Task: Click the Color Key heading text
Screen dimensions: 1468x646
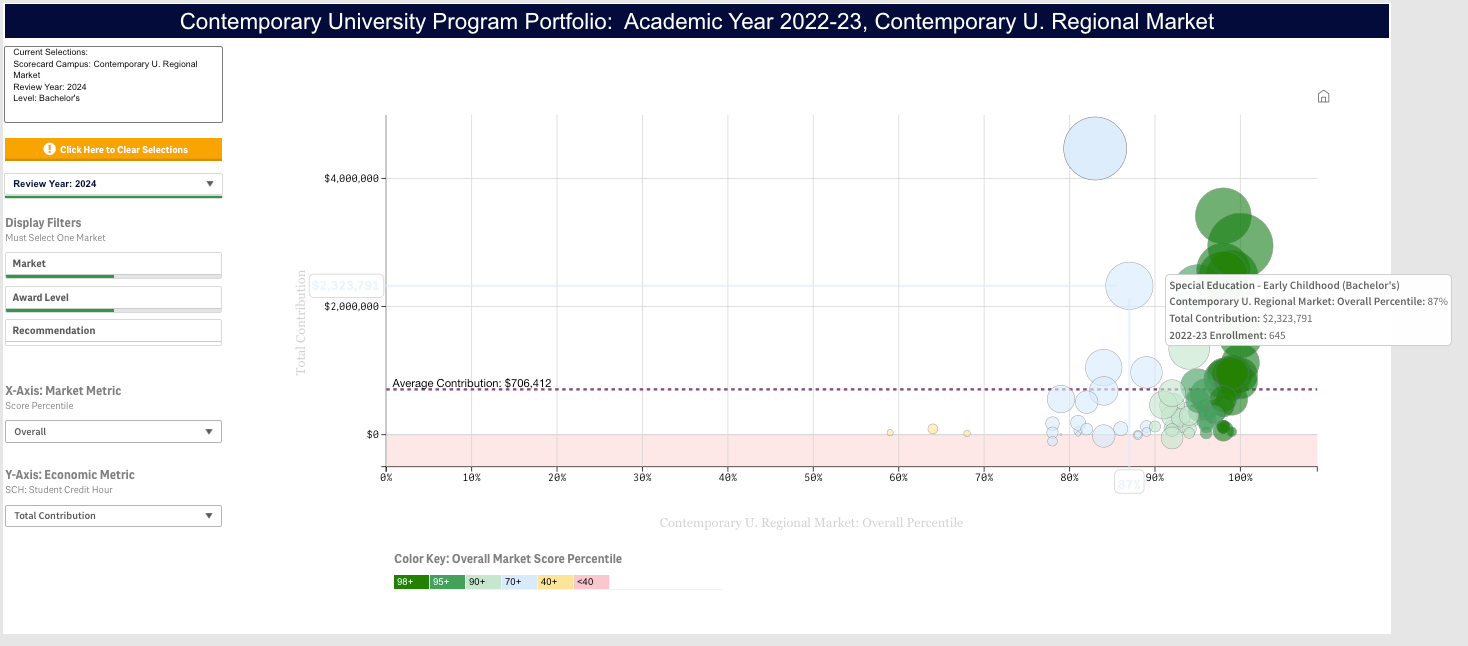Action: coord(508,559)
